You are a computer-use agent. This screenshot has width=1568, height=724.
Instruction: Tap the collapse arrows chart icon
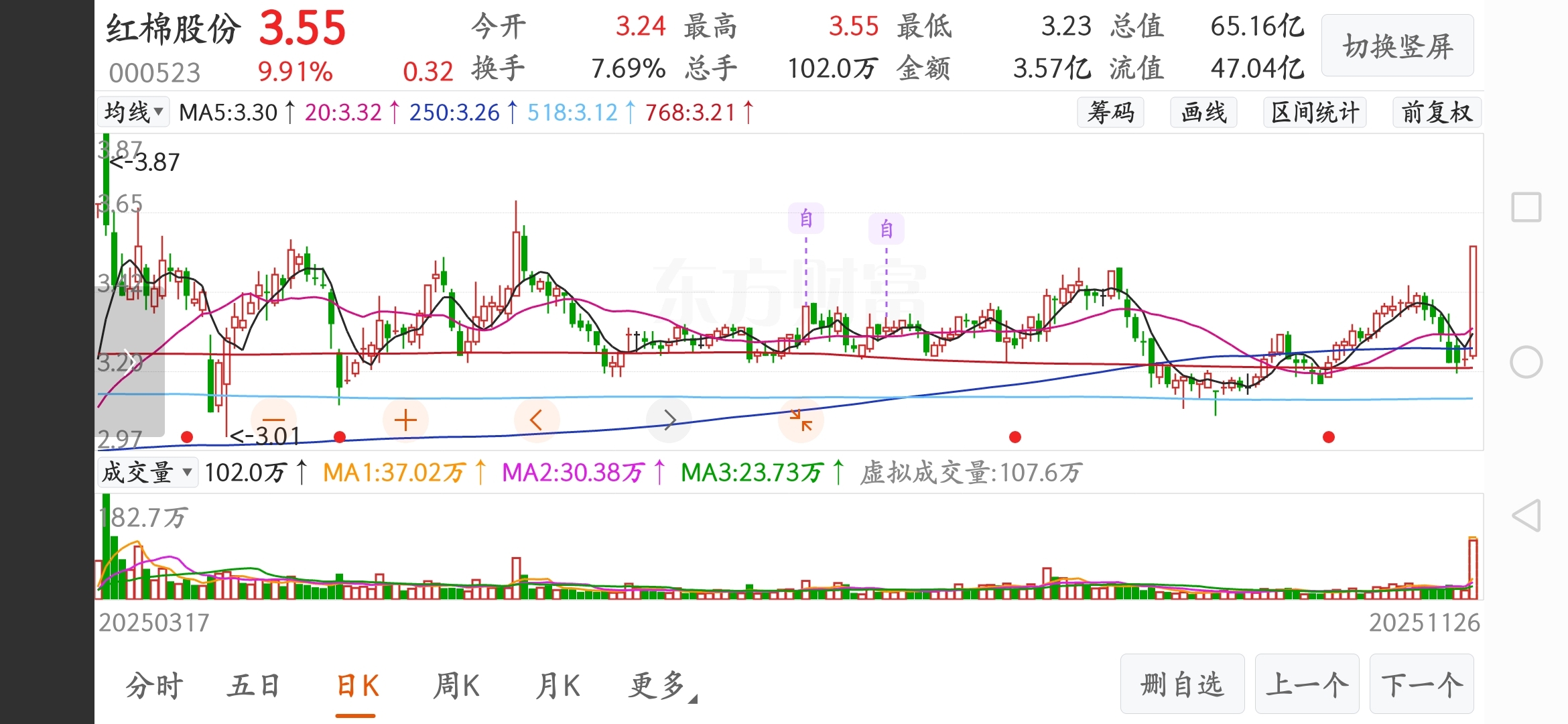coord(801,420)
